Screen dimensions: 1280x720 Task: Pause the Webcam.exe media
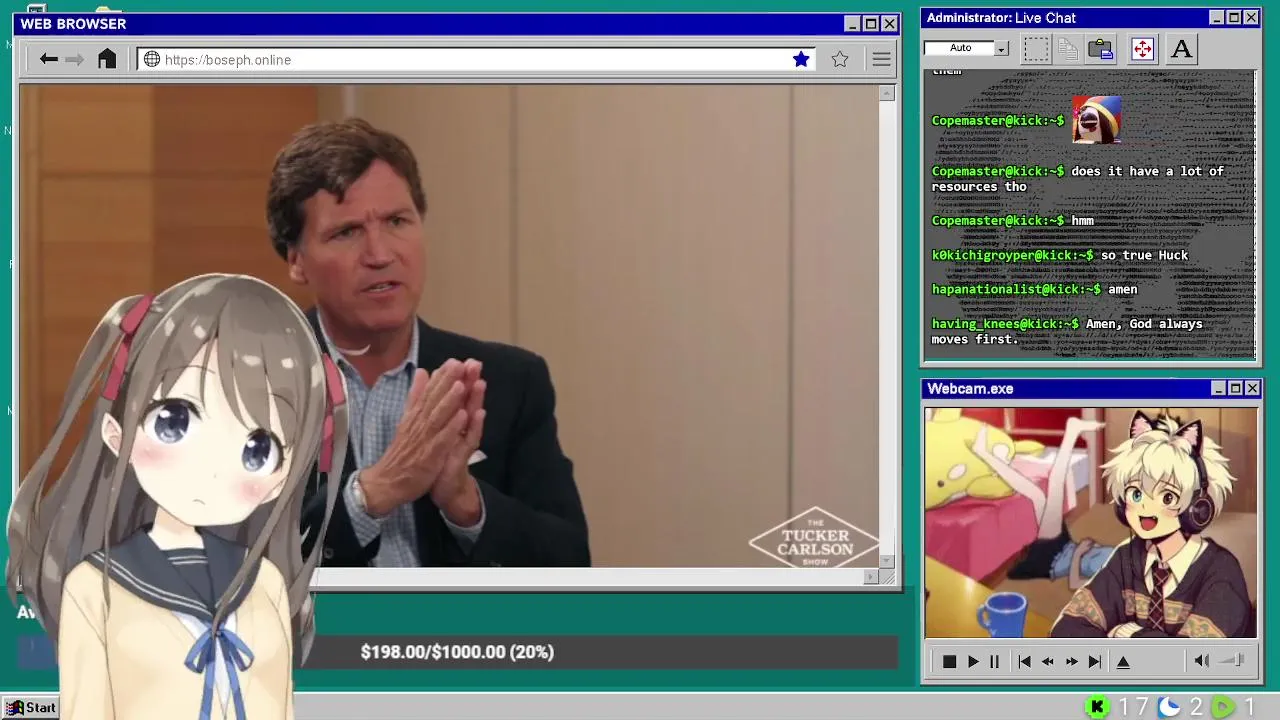(x=995, y=662)
